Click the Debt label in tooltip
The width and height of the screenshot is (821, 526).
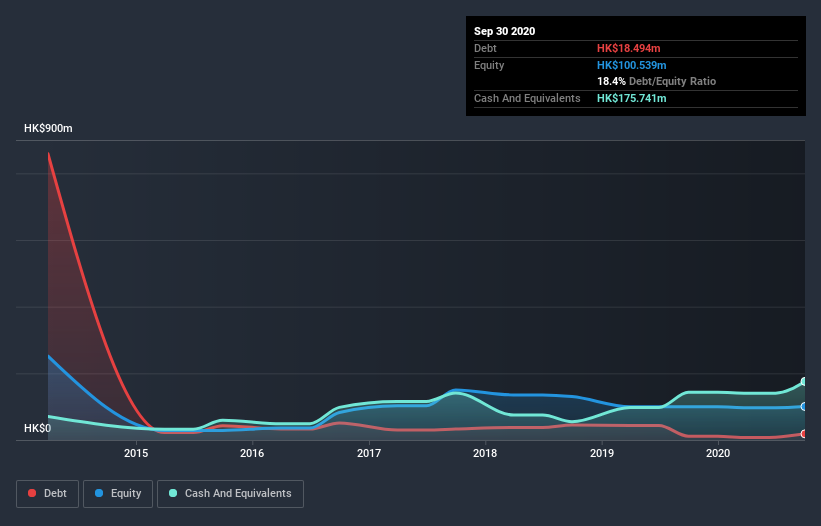(x=485, y=48)
